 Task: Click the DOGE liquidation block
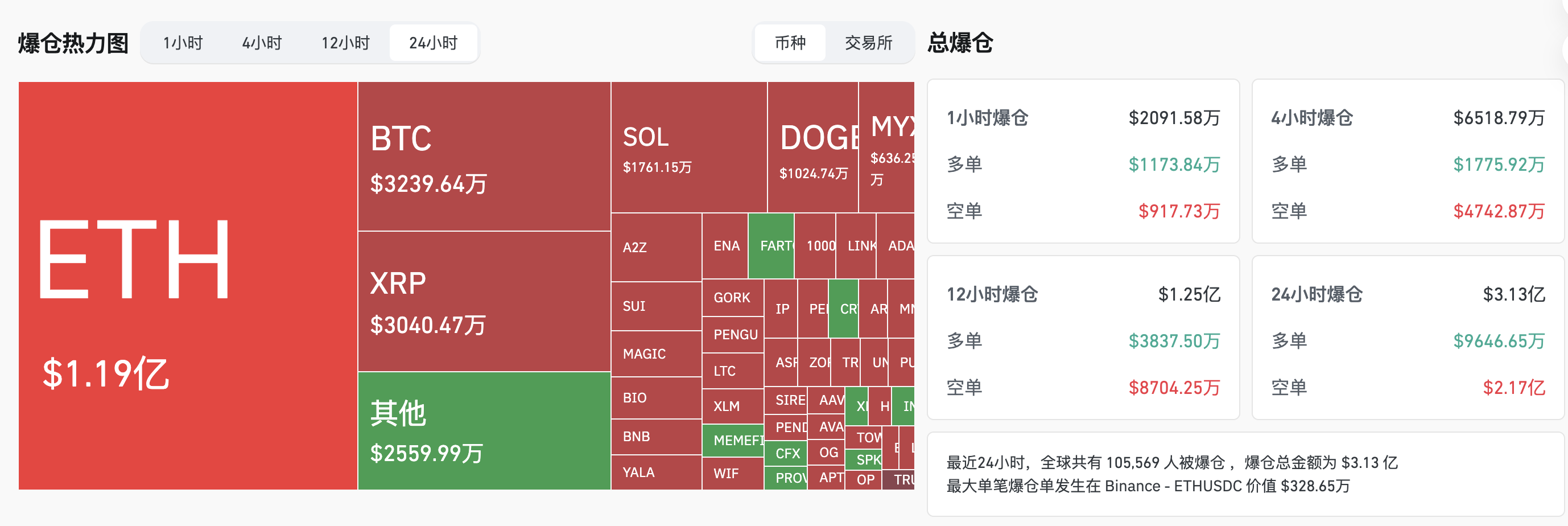[812, 147]
